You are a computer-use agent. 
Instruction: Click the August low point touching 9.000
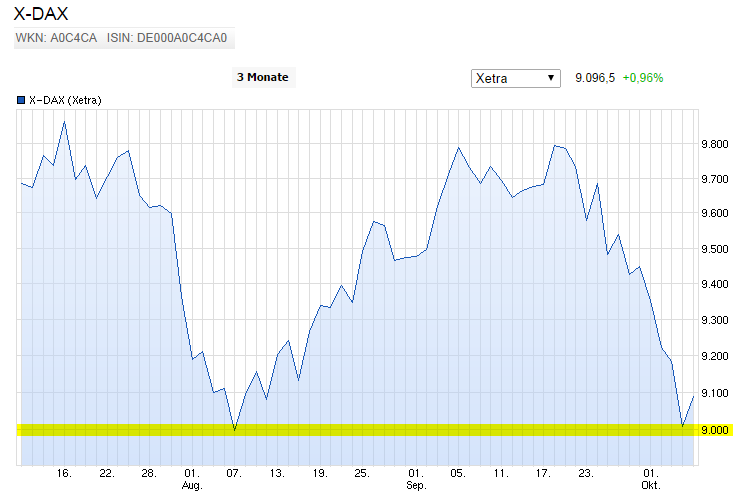[235, 429]
